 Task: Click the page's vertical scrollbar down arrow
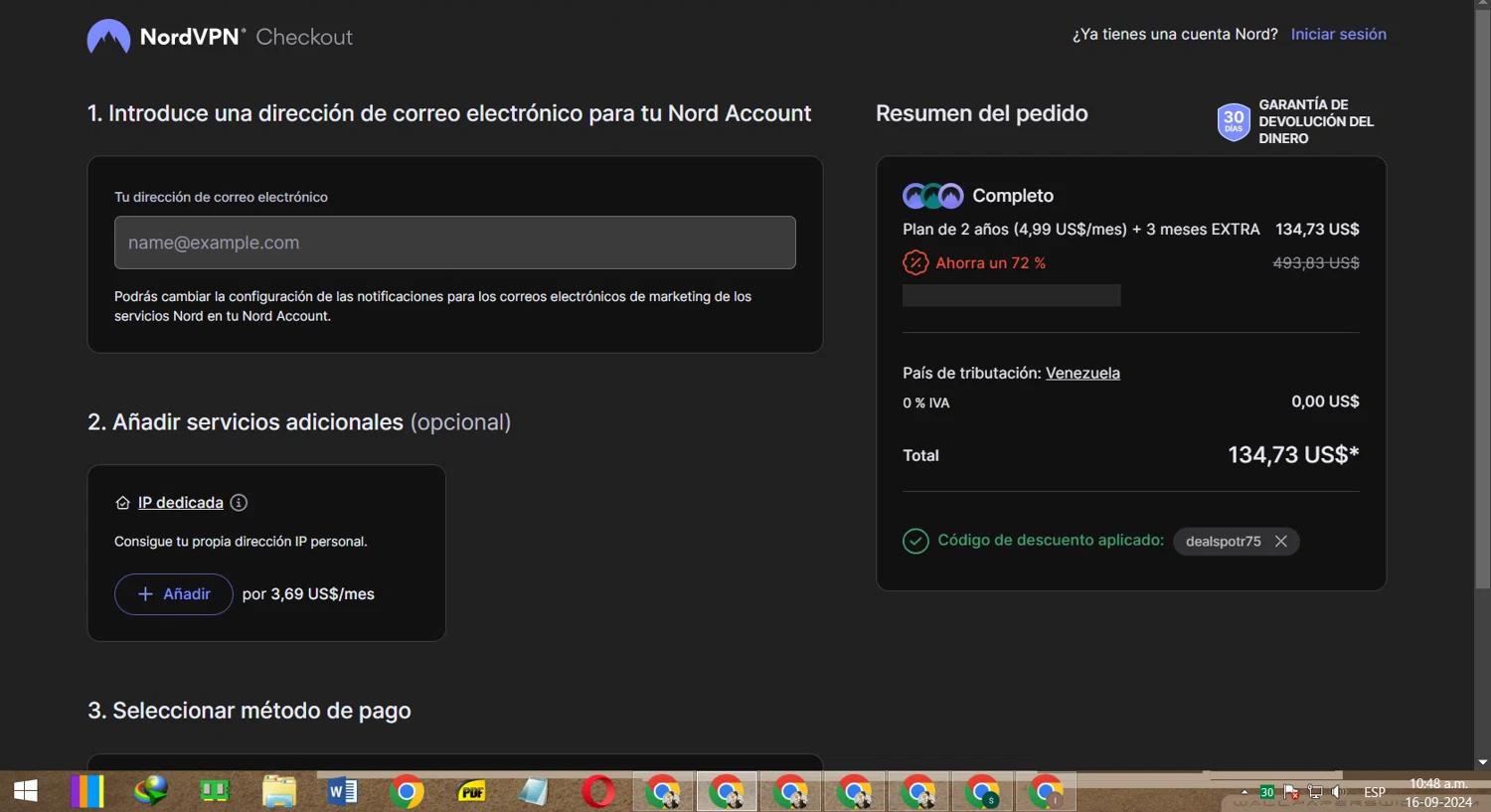[1482, 762]
